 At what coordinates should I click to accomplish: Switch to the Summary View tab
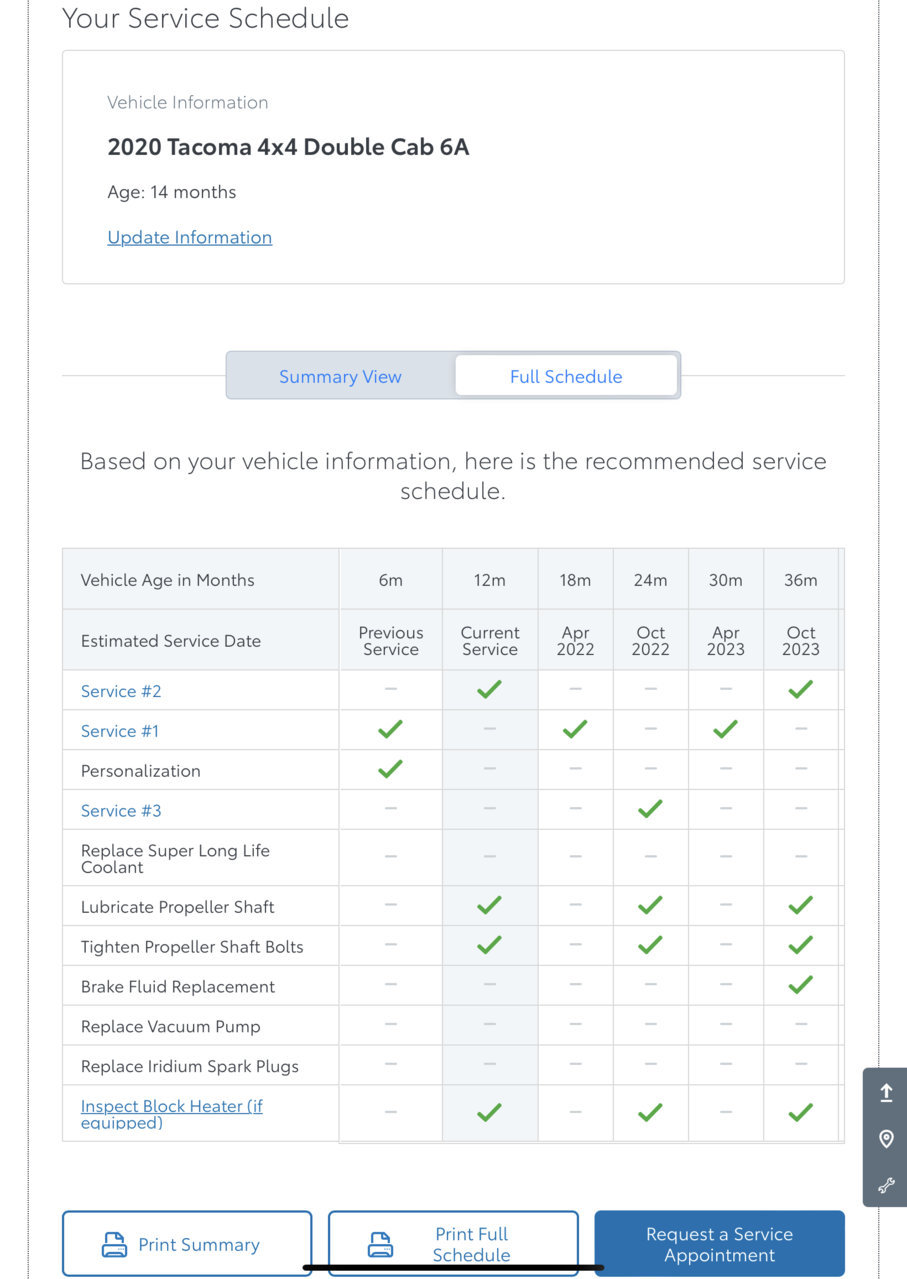pos(340,376)
